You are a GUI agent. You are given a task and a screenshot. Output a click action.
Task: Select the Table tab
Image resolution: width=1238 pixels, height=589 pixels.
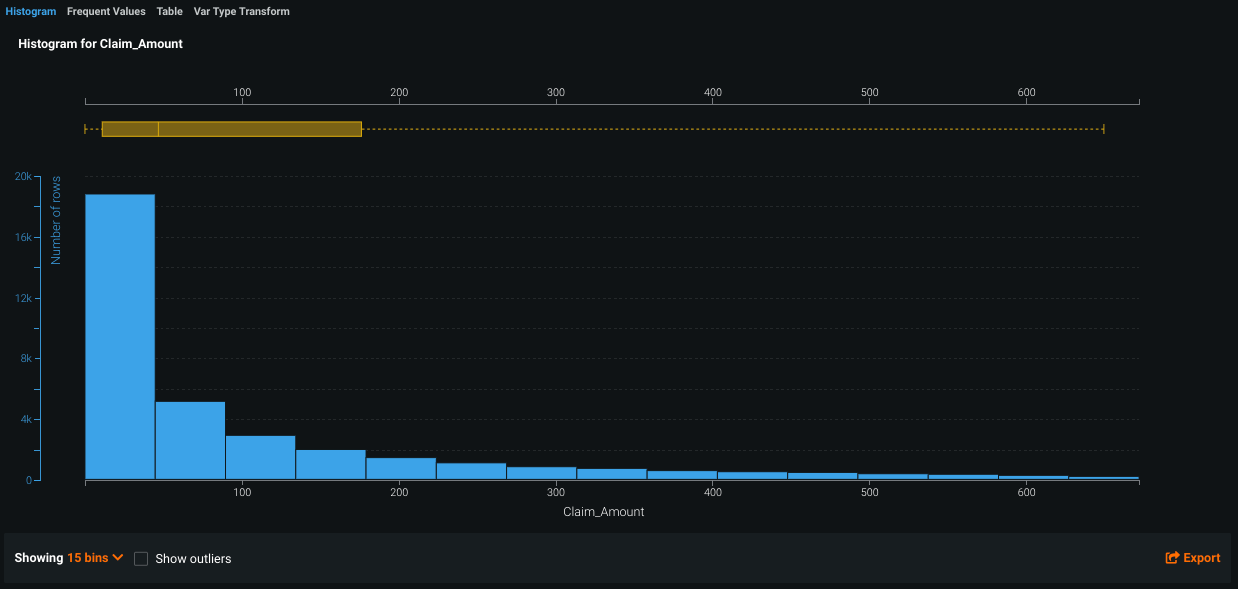tap(169, 12)
